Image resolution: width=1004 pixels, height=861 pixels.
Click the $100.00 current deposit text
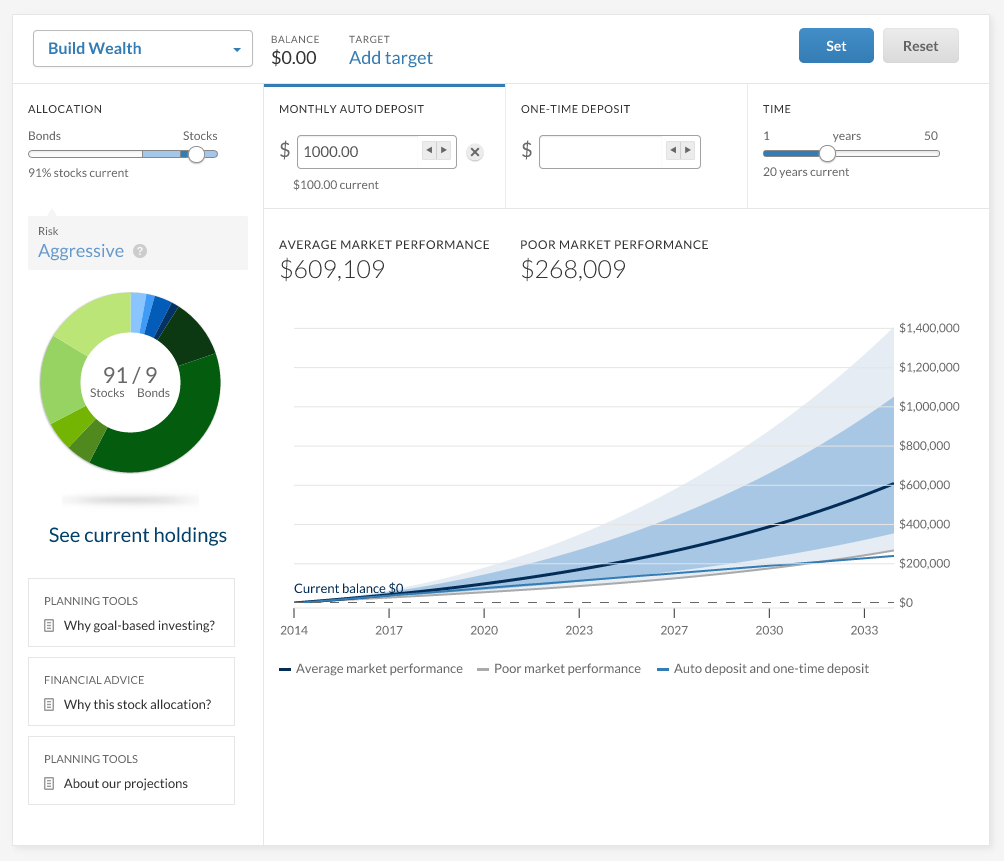pyautogui.click(x=336, y=185)
